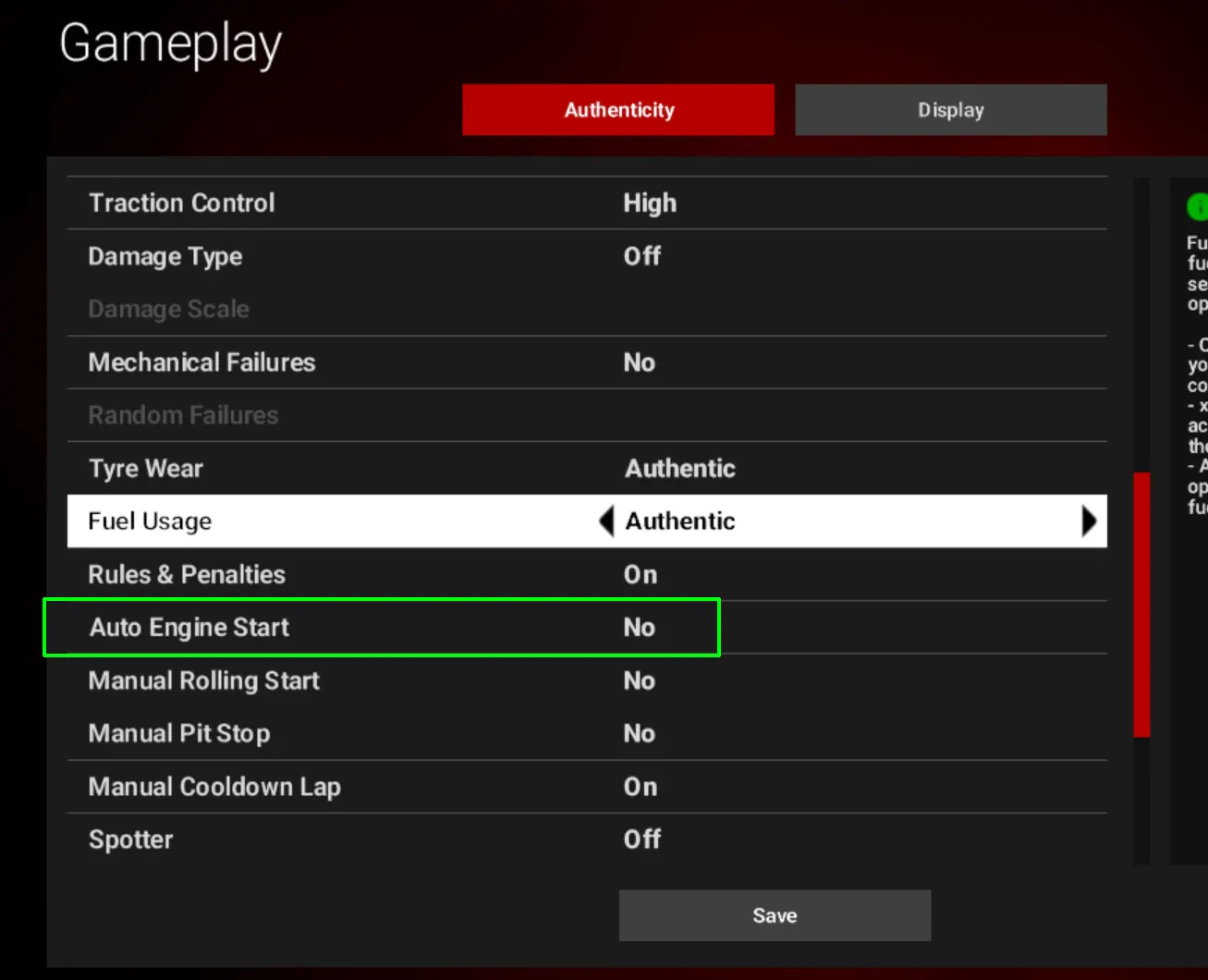Click the Authentic value for Fuel Usage
This screenshot has height=980, width=1208.
[680, 521]
